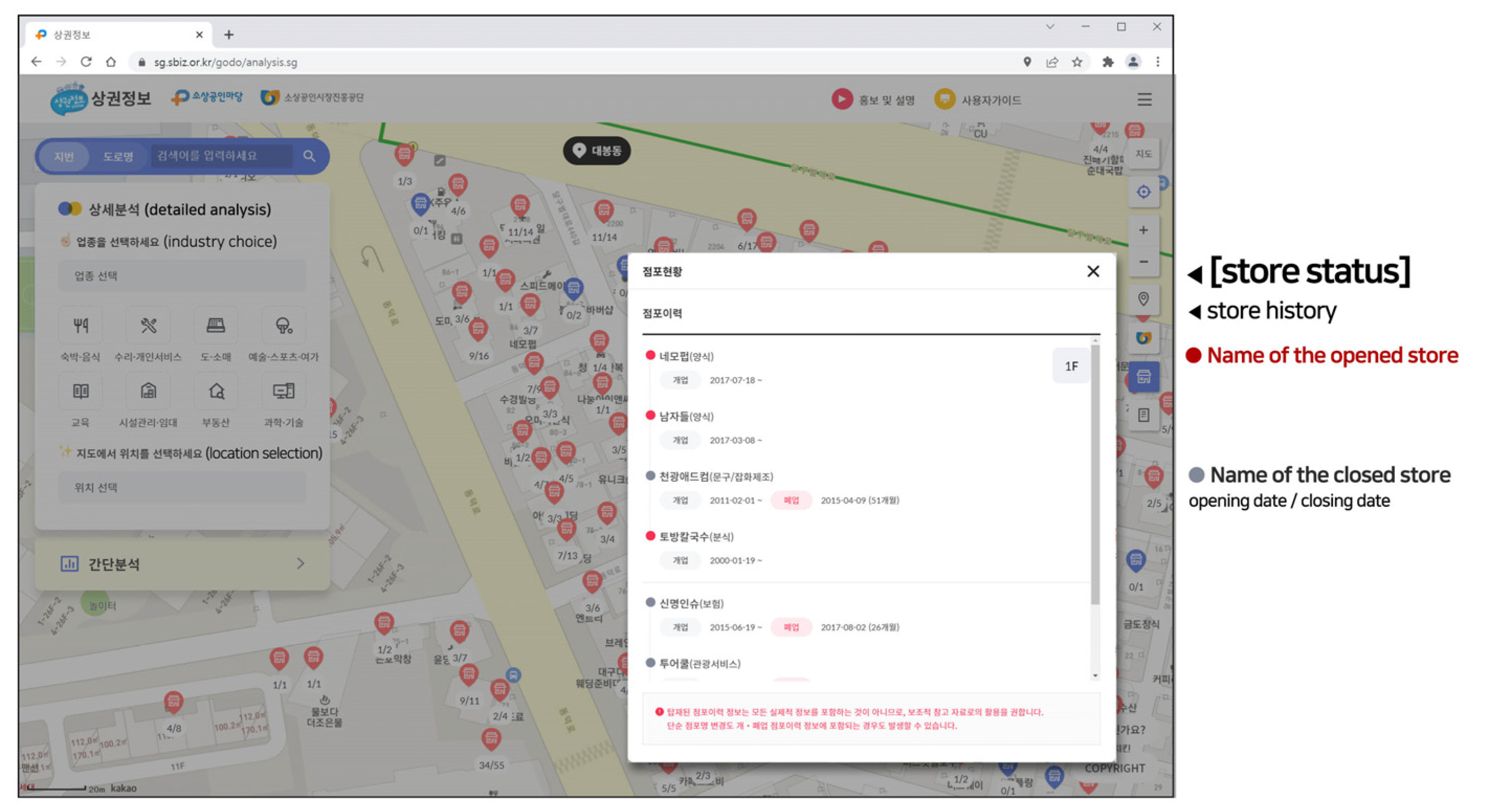Close the 점포현황 store status popup
The image size is (1488, 812).
[x=1093, y=271]
